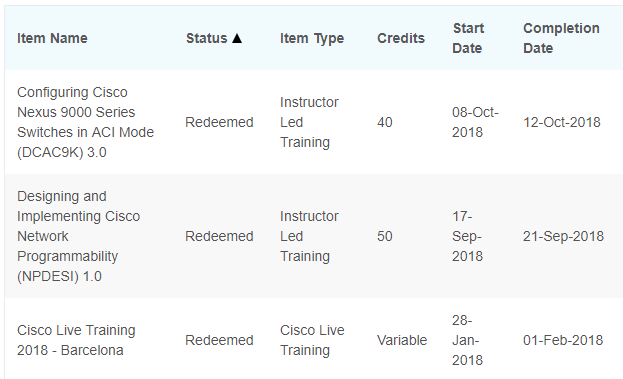The image size is (623, 379).
Task: Click Cisco Live Training item type cell
Action: [312, 340]
